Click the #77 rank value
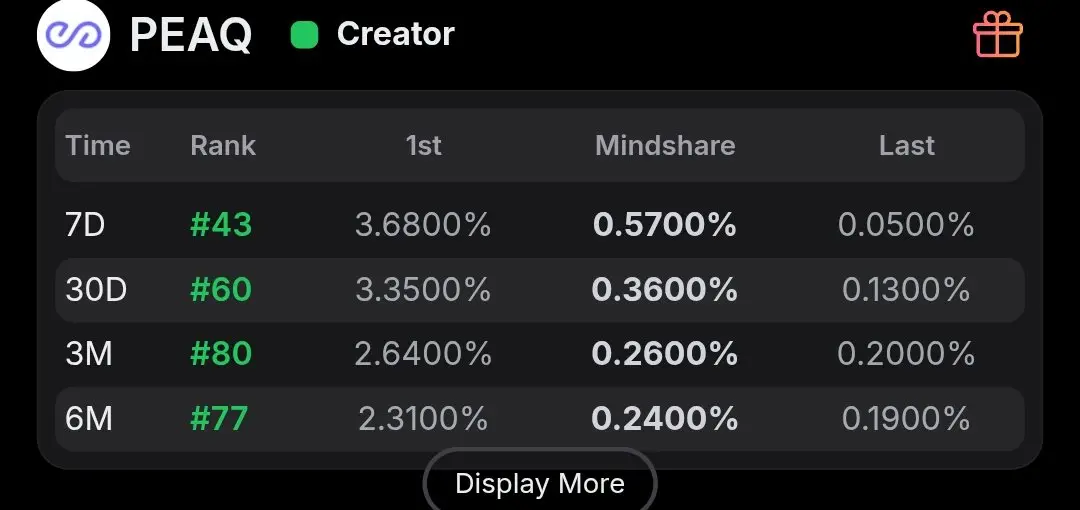 pyautogui.click(x=219, y=418)
